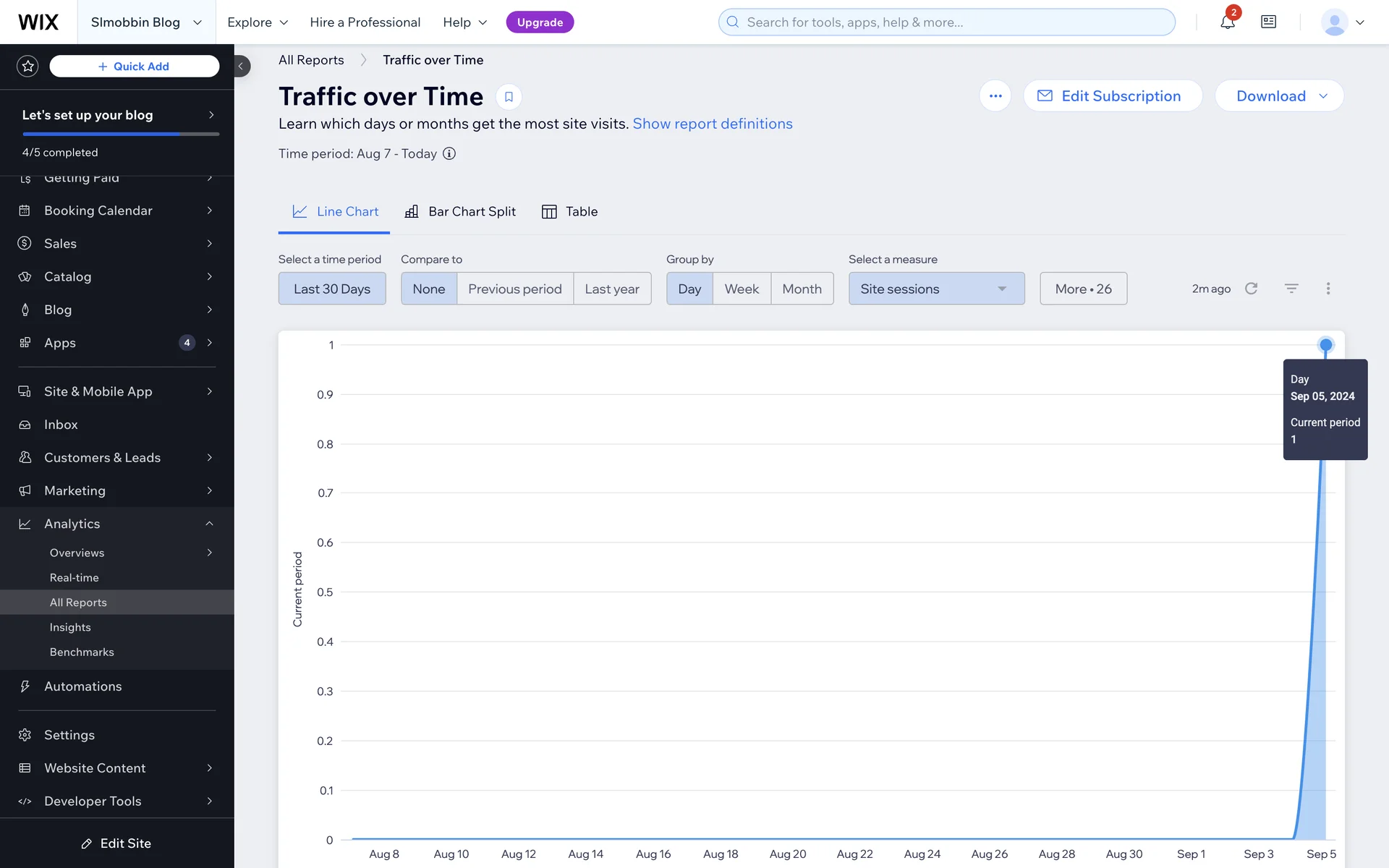Expand the Download dropdown button
This screenshot has height=868, width=1389.
click(x=1279, y=96)
